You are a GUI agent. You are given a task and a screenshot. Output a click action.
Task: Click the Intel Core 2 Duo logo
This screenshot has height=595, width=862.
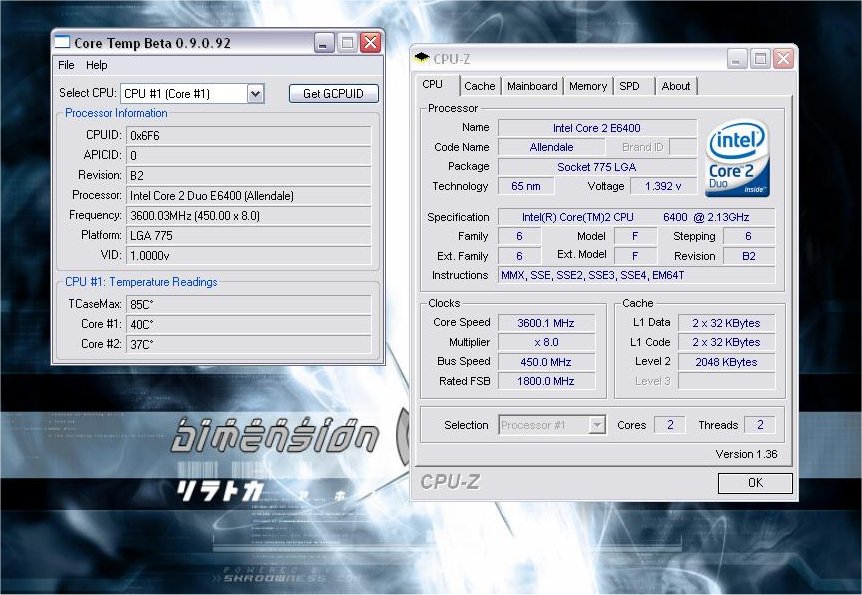(x=737, y=159)
